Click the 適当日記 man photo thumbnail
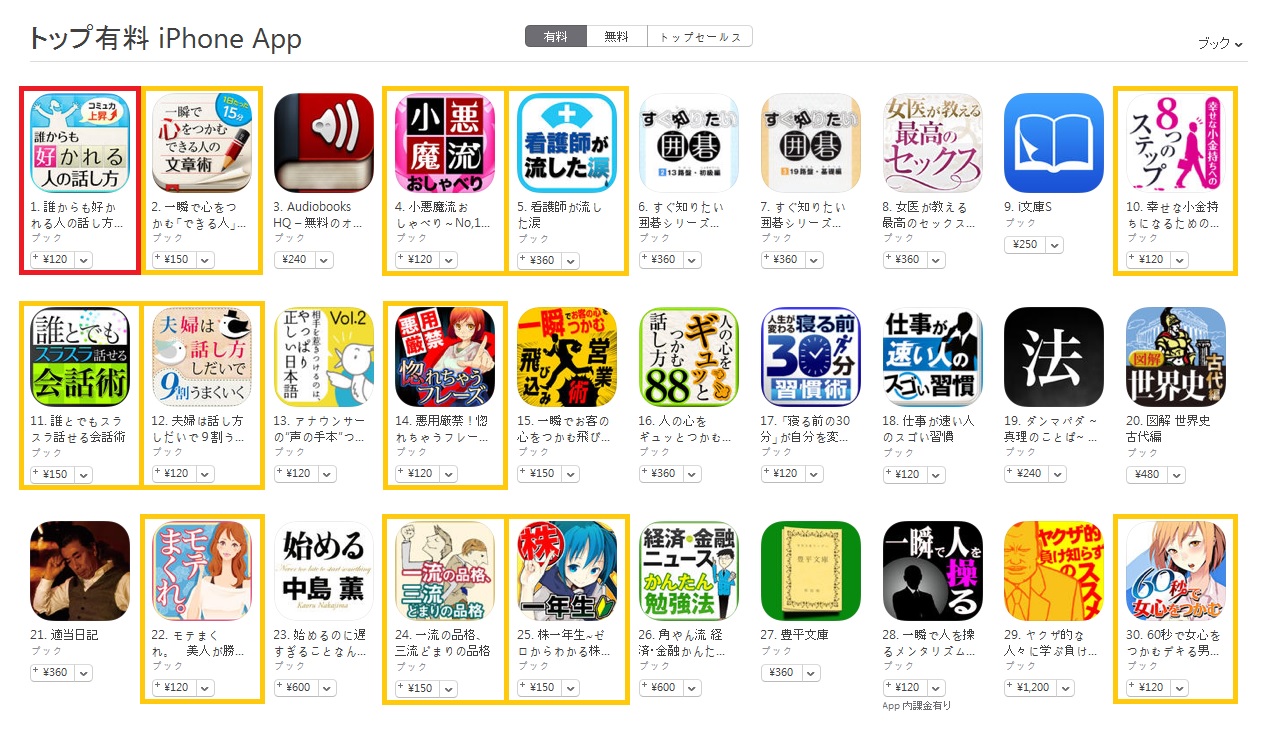Screen dimensions: 1276x730 (80, 571)
